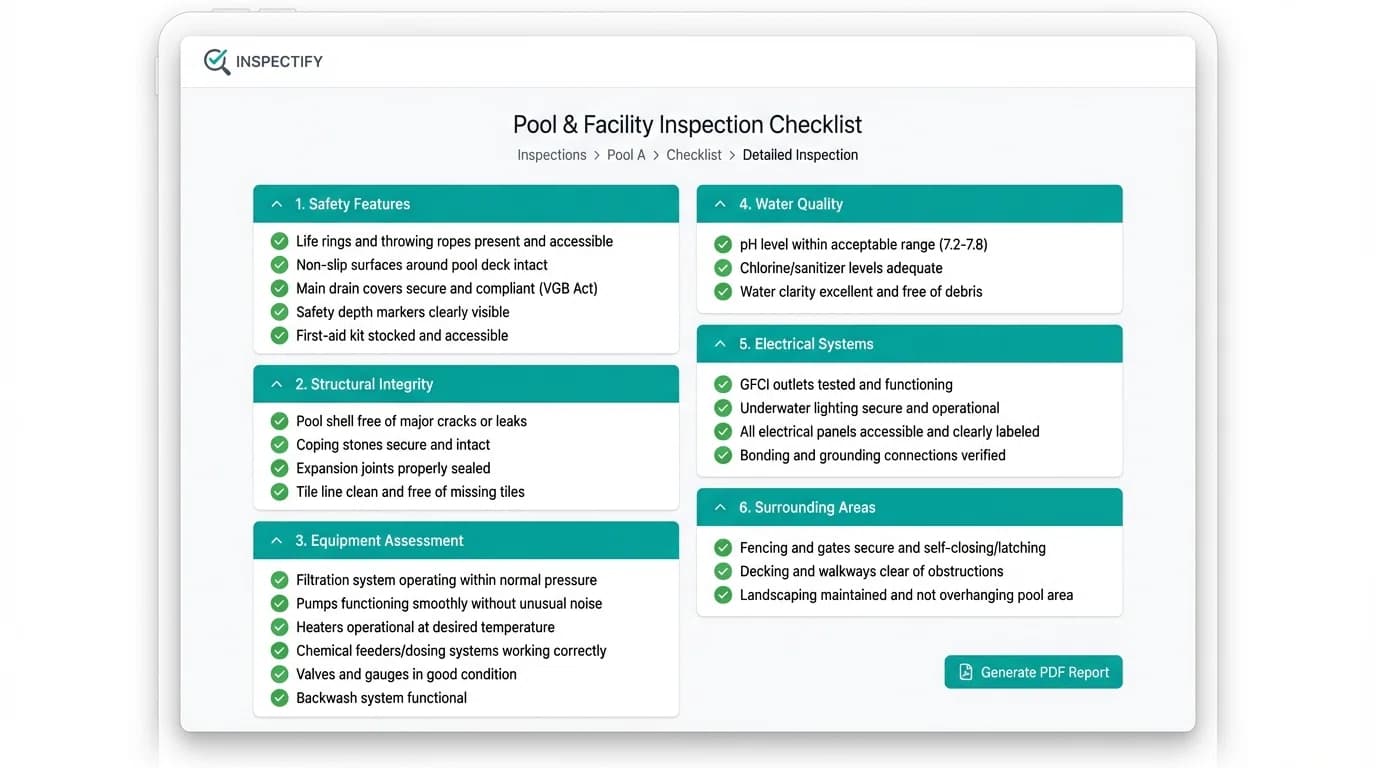Click the checkmark beside 'Pool shell free of major cracks'

click(x=279, y=421)
